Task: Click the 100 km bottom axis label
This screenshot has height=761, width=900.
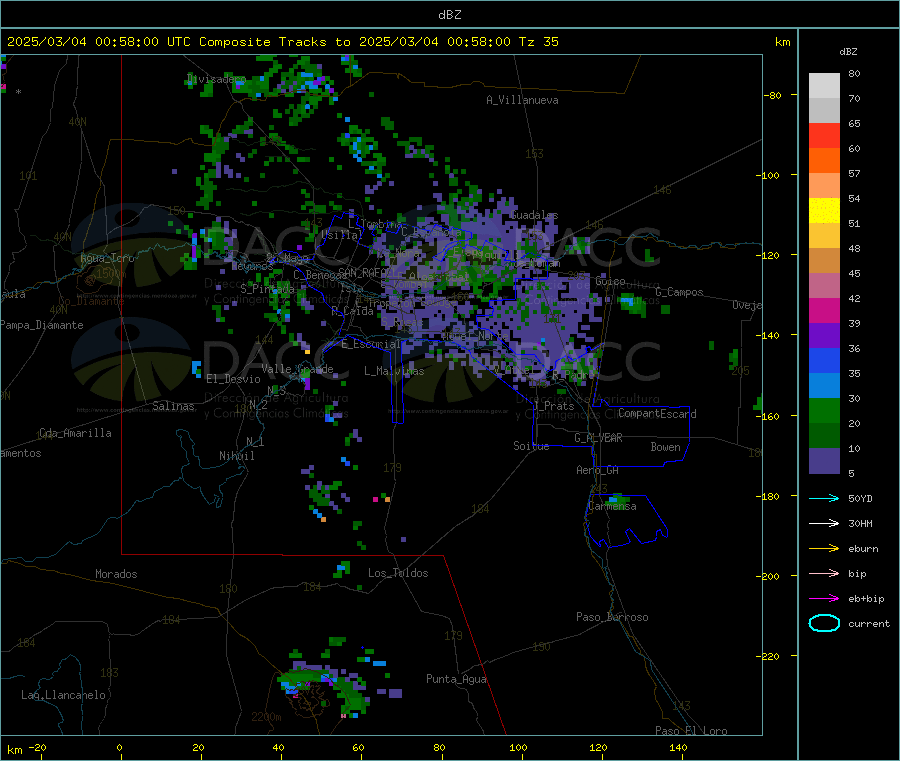Action: tap(518, 747)
